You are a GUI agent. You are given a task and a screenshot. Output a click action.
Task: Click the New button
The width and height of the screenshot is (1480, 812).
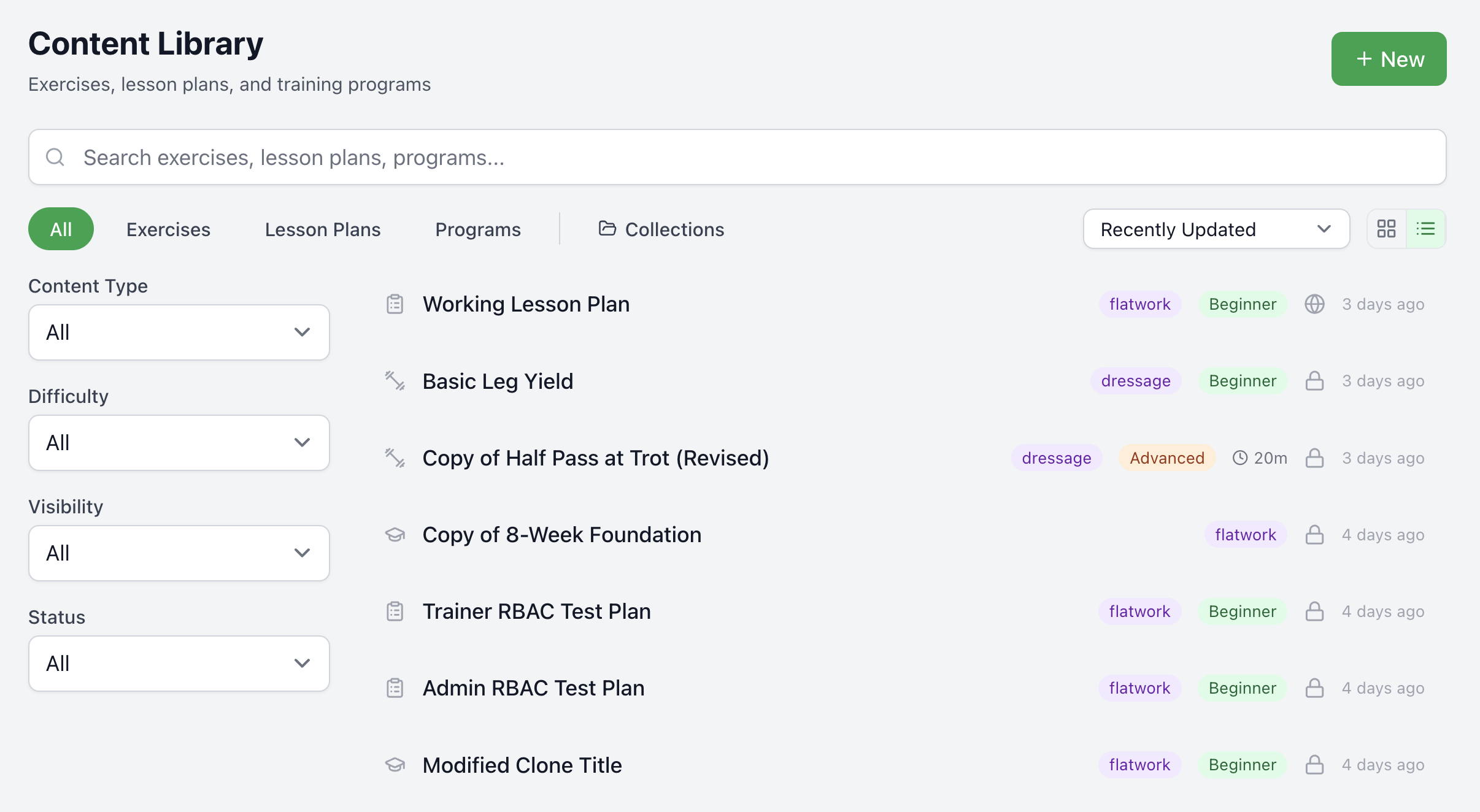point(1389,58)
